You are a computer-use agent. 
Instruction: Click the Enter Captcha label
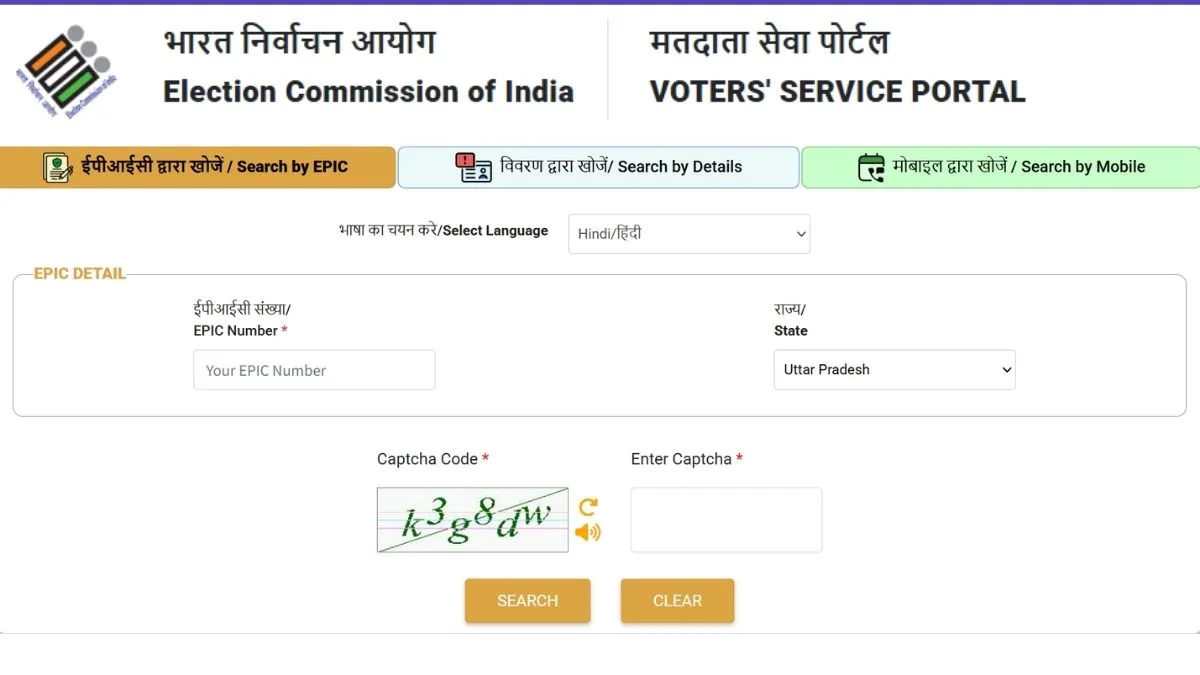[681, 459]
